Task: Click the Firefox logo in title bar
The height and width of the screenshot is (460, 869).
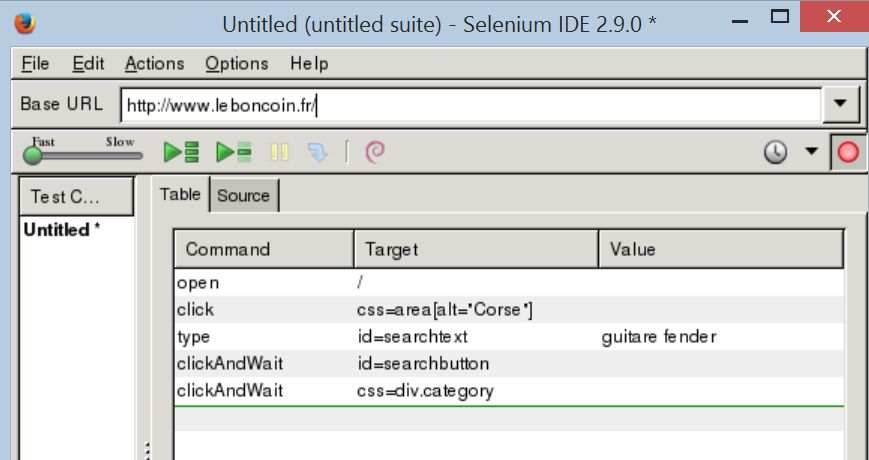Action: [x=25, y=22]
